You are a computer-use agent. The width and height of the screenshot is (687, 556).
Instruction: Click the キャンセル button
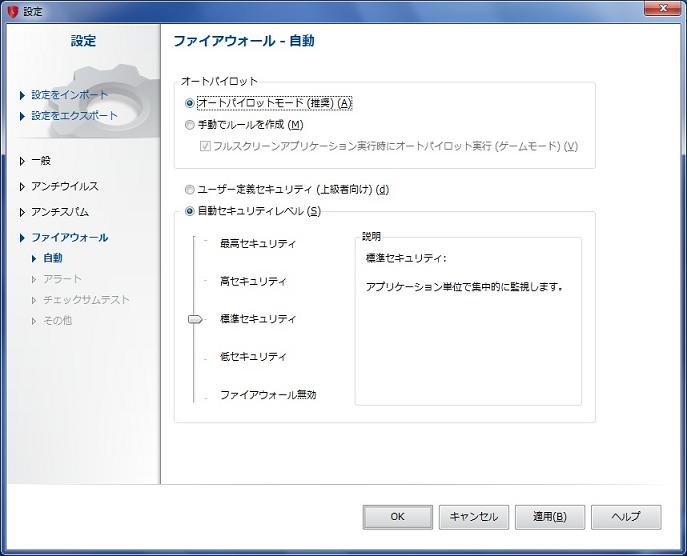point(474,517)
